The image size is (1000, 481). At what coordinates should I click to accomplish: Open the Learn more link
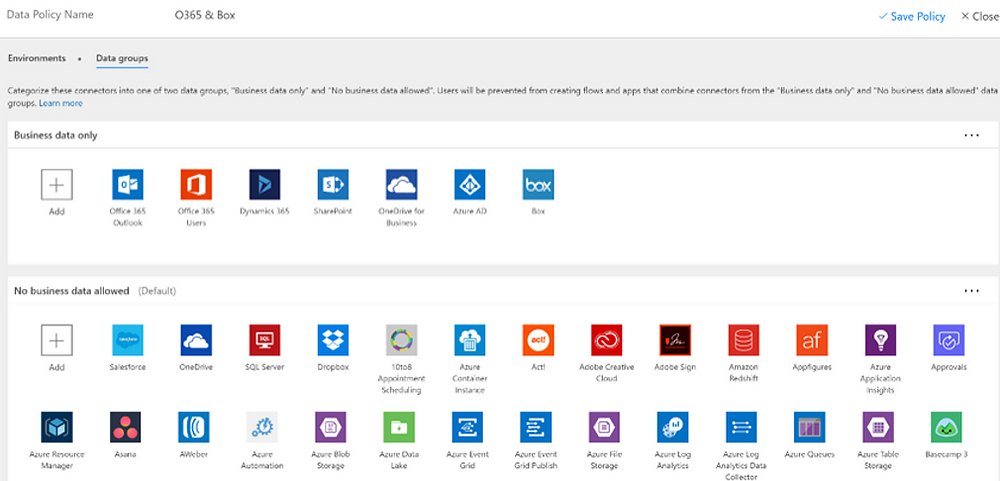click(61, 103)
